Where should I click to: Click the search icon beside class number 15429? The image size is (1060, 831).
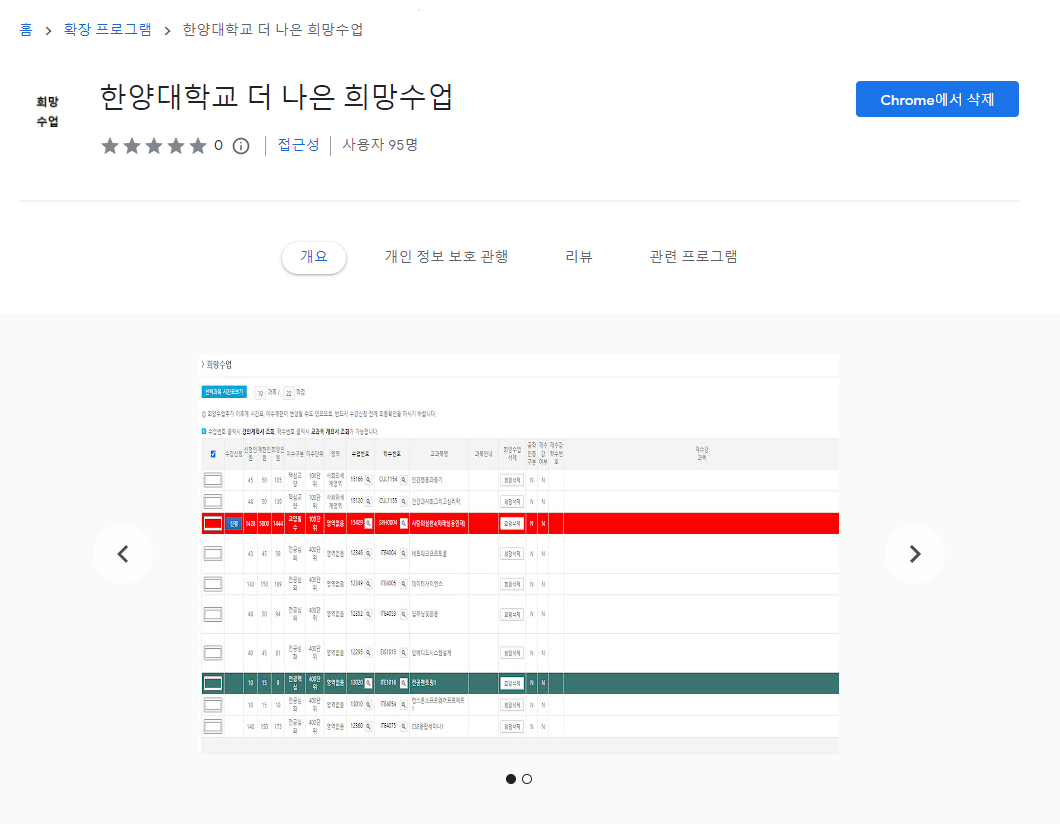click(367, 522)
